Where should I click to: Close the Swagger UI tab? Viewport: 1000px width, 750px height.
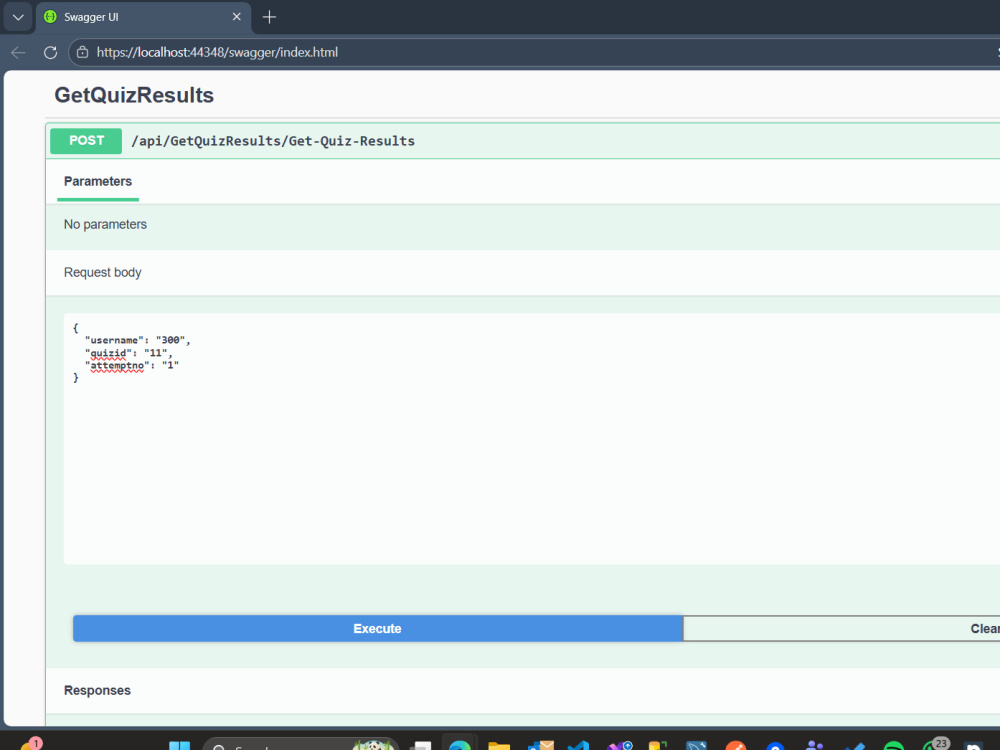[x=237, y=17]
